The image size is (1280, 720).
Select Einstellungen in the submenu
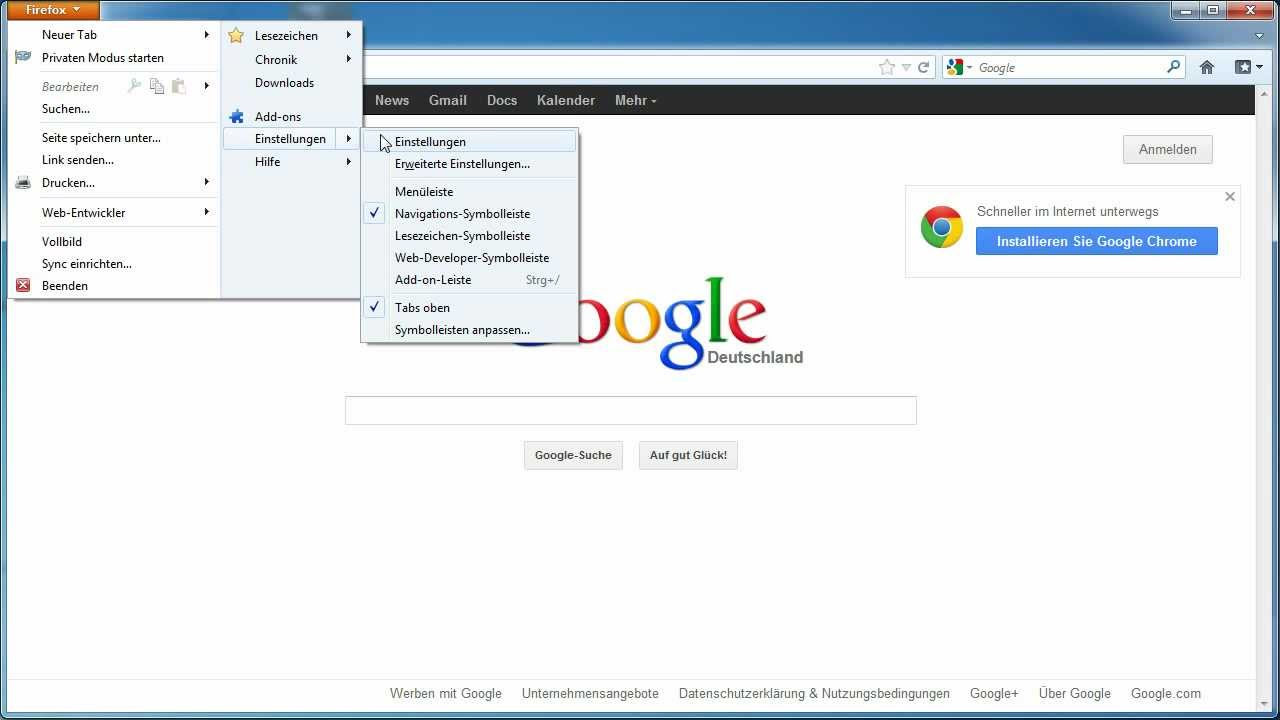pos(470,142)
